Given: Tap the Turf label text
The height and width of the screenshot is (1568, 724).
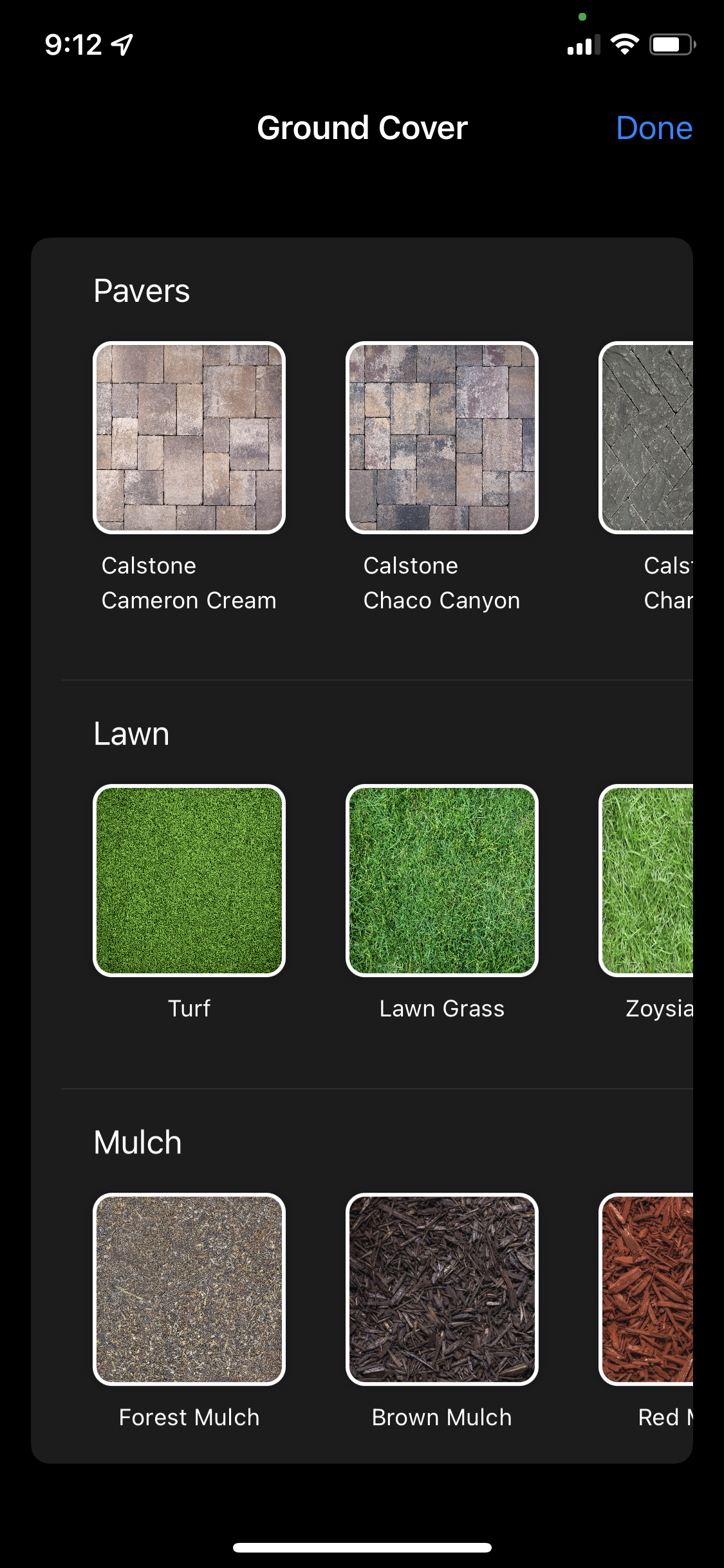Looking at the screenshot, I should click(x=189, y=1009).
